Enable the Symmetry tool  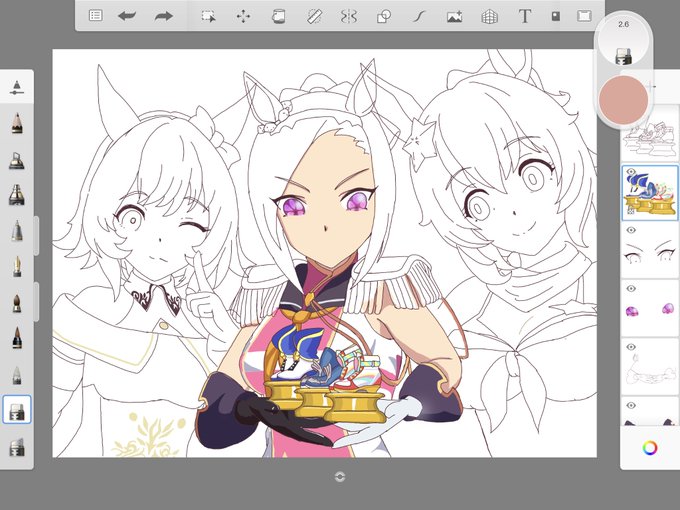coord(349,16)
